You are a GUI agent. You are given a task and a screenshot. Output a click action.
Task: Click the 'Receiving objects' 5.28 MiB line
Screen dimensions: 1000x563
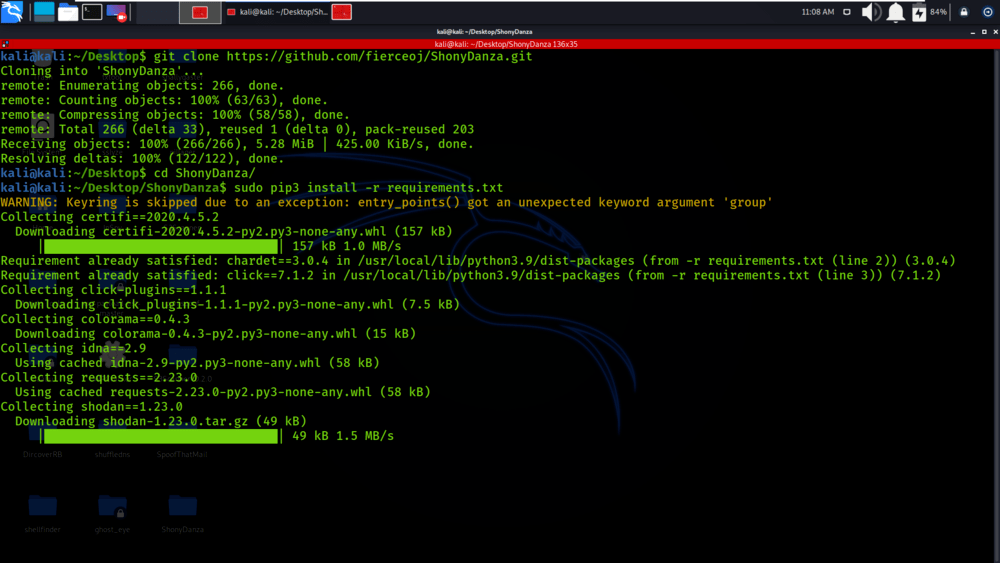(x=237, y=144)
